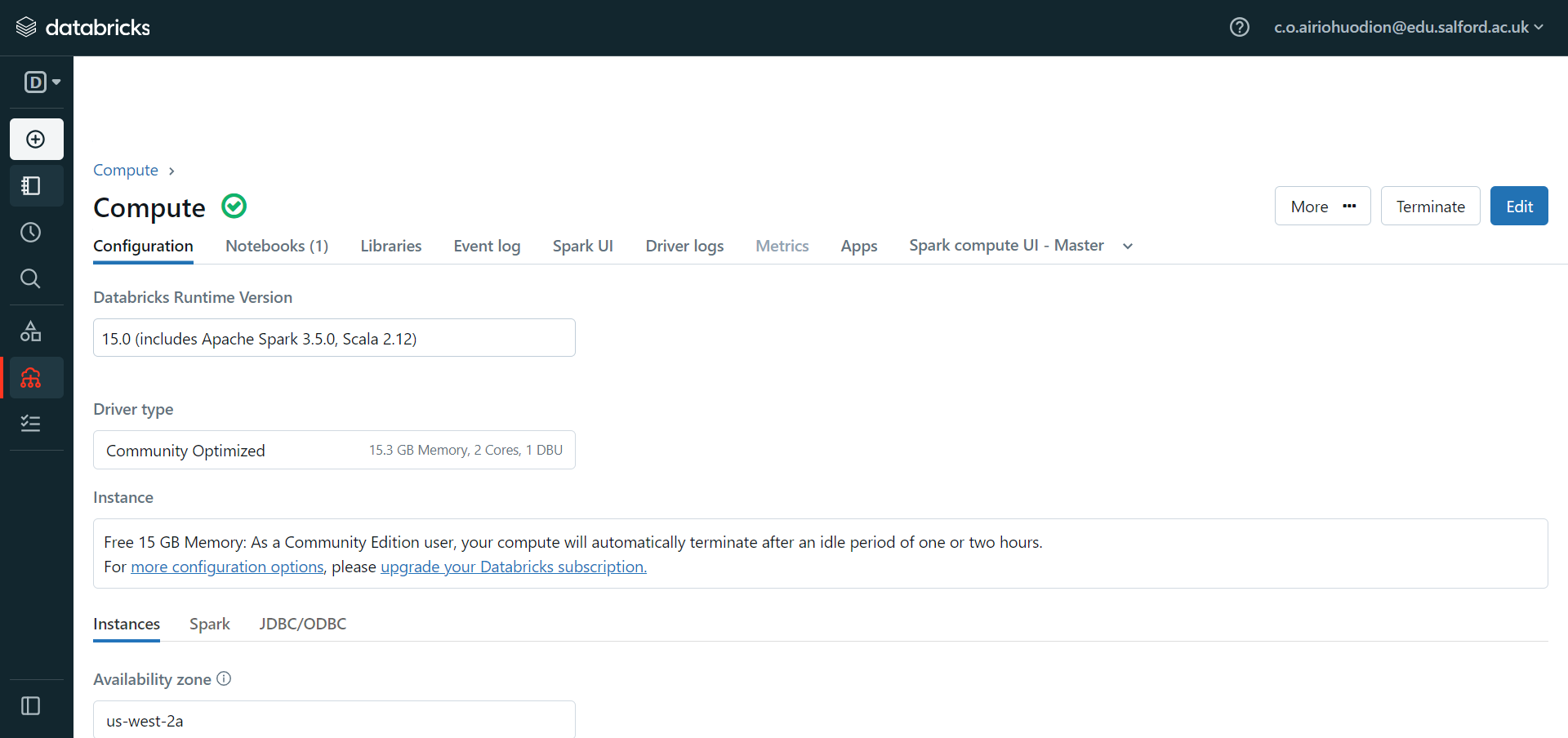Click the blue Edit button
The width and height of the screenshot is (1568, 738).
1519,207
